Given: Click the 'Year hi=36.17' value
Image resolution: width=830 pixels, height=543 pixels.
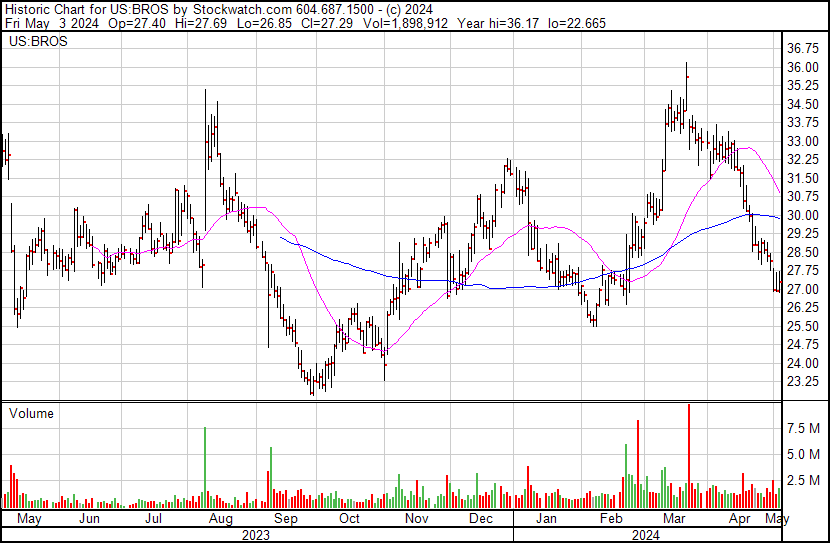Looking at the screenshot, I should (499, 23).
